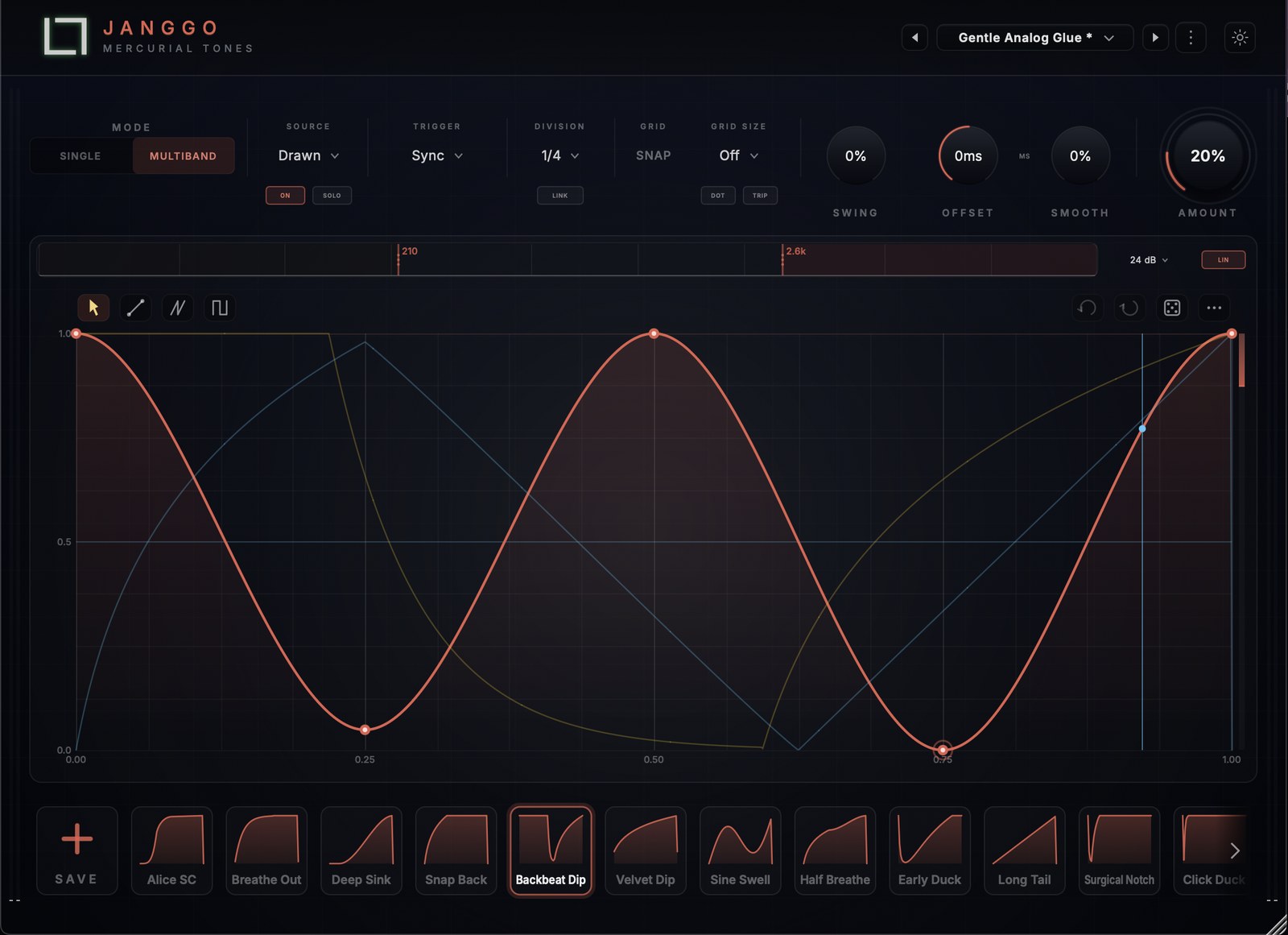This screenshot has height=935, width=1288.
Task: Select the curve end node at 1.00
Action: point(1232,333)
